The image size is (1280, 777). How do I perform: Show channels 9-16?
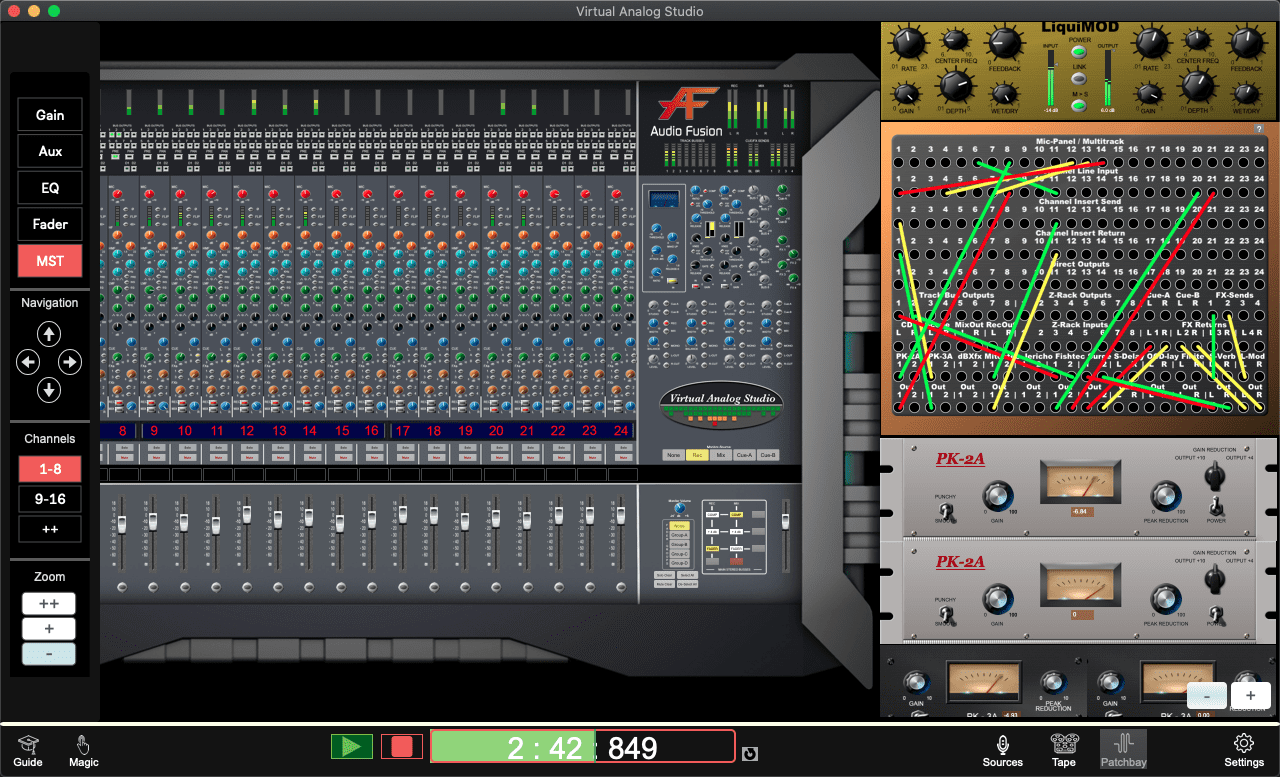coord(50,499)
